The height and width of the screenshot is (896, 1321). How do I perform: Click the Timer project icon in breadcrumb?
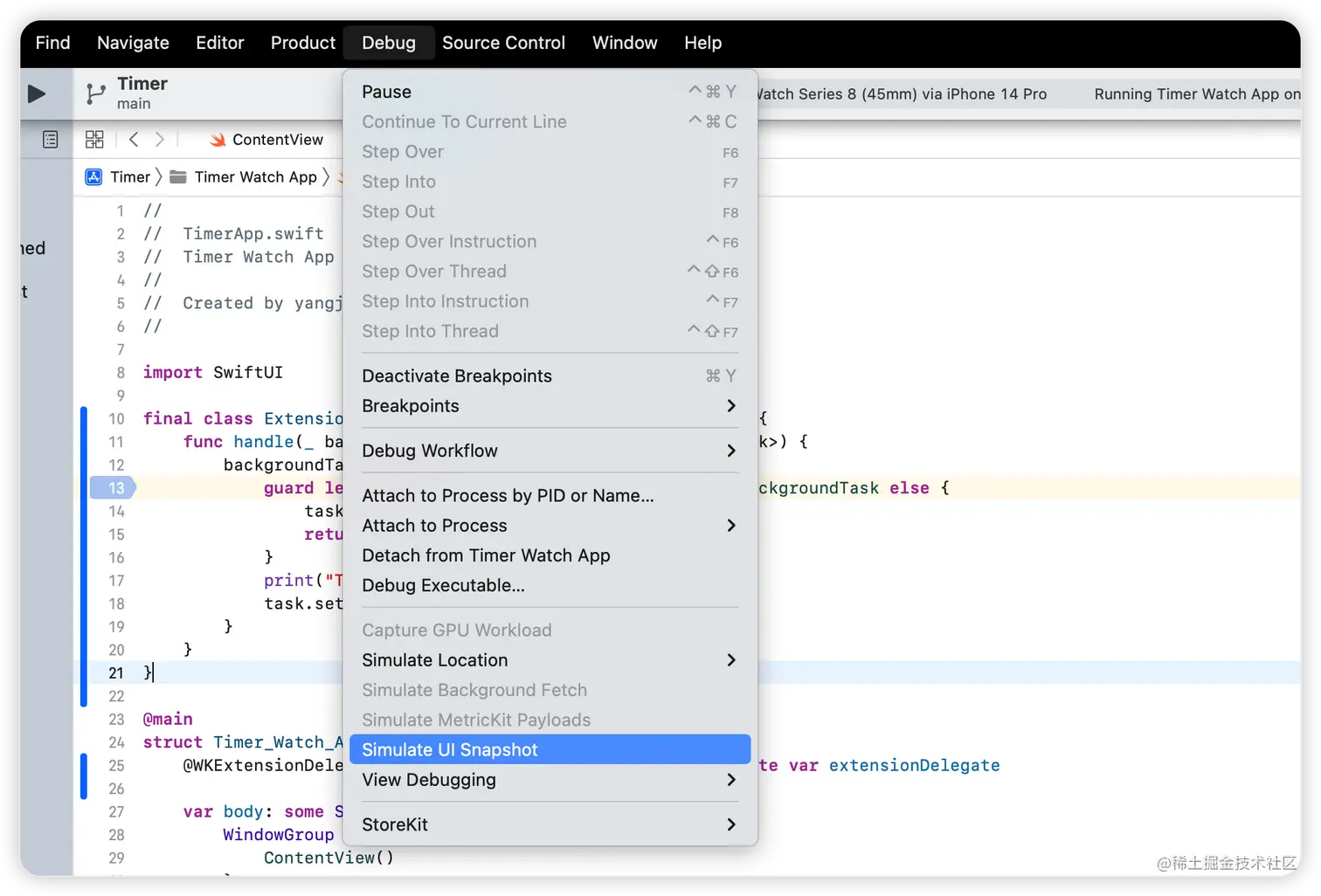[93, 177]
